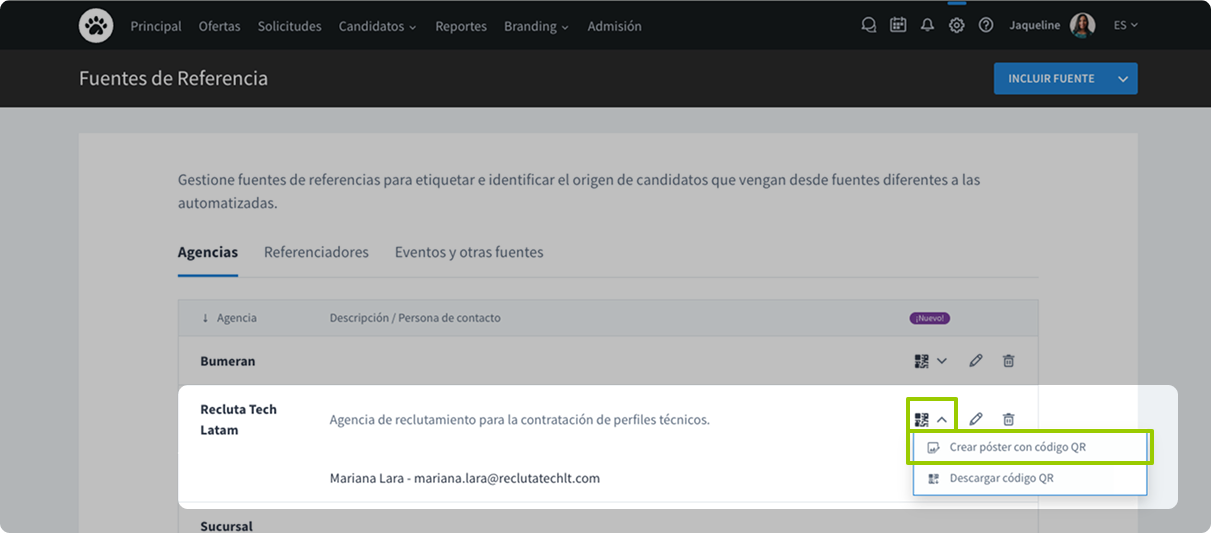Open the help question mark icon
Screen dimensions: 1211x533
tap(986, 25)
